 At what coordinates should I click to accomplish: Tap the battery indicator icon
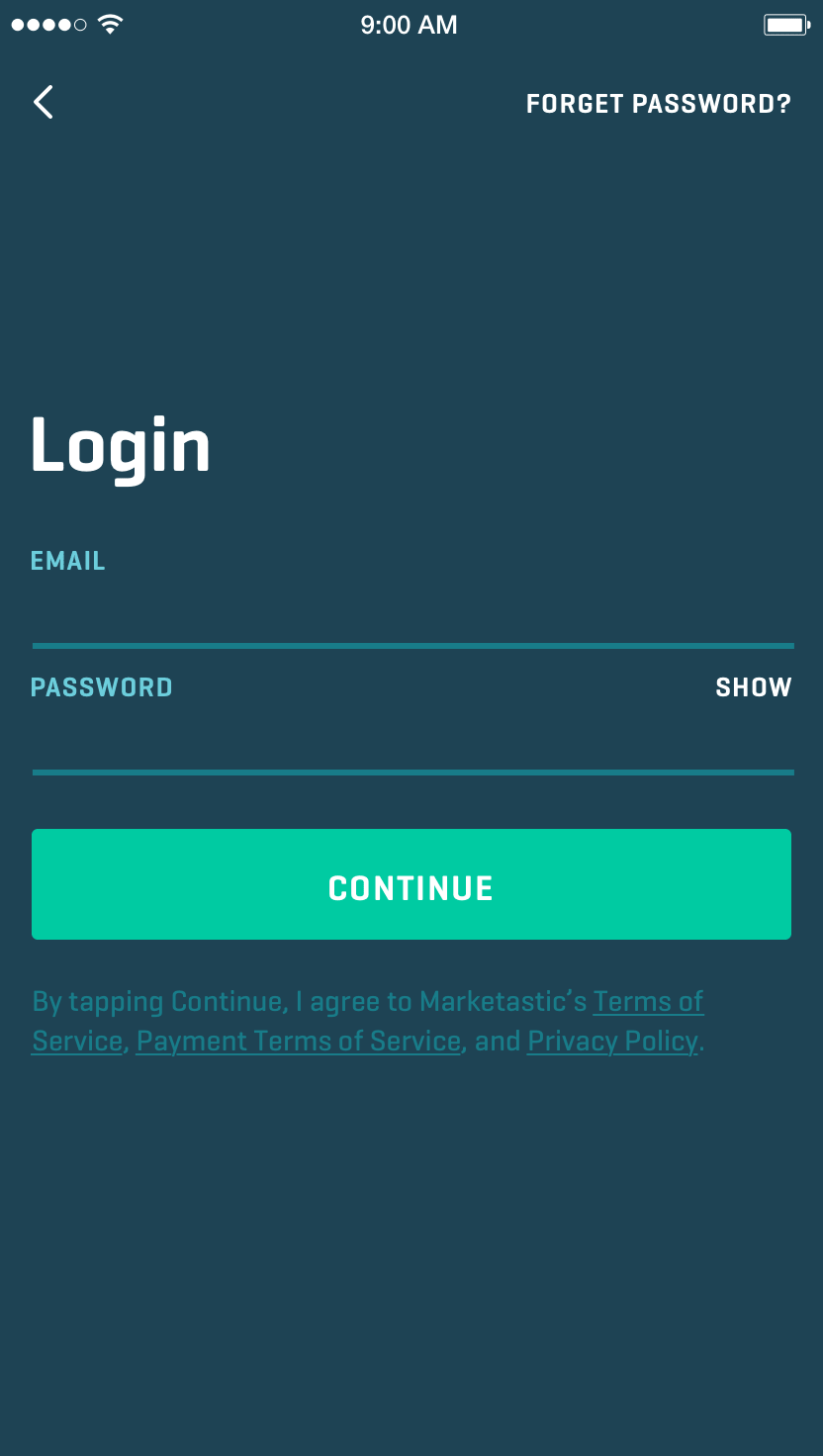pyautogui.click(x=787, y=25)
